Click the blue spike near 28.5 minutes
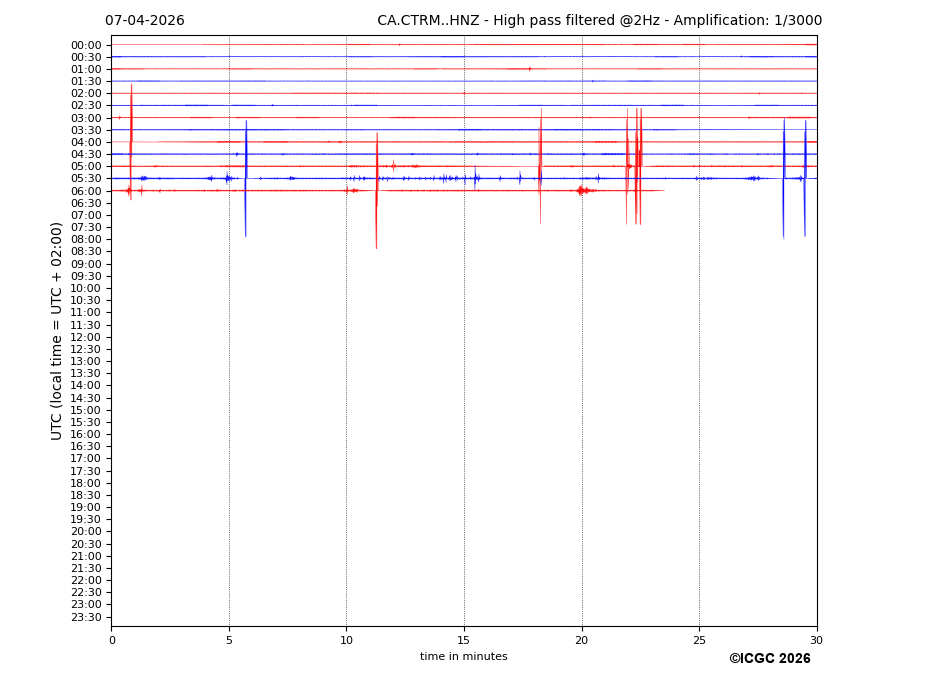The height and width of the screenshot is (696, 927). (784, 180)
